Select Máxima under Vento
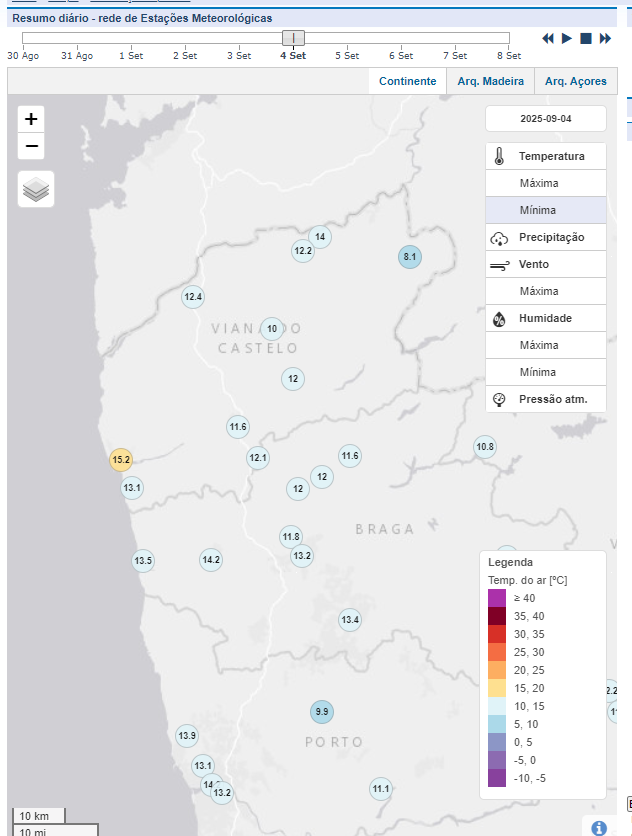Screen dimensions: 632x836 coord(546,291)
